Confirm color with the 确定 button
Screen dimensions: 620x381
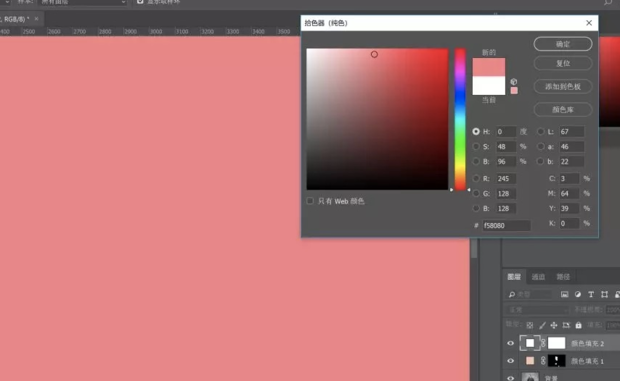563,44
